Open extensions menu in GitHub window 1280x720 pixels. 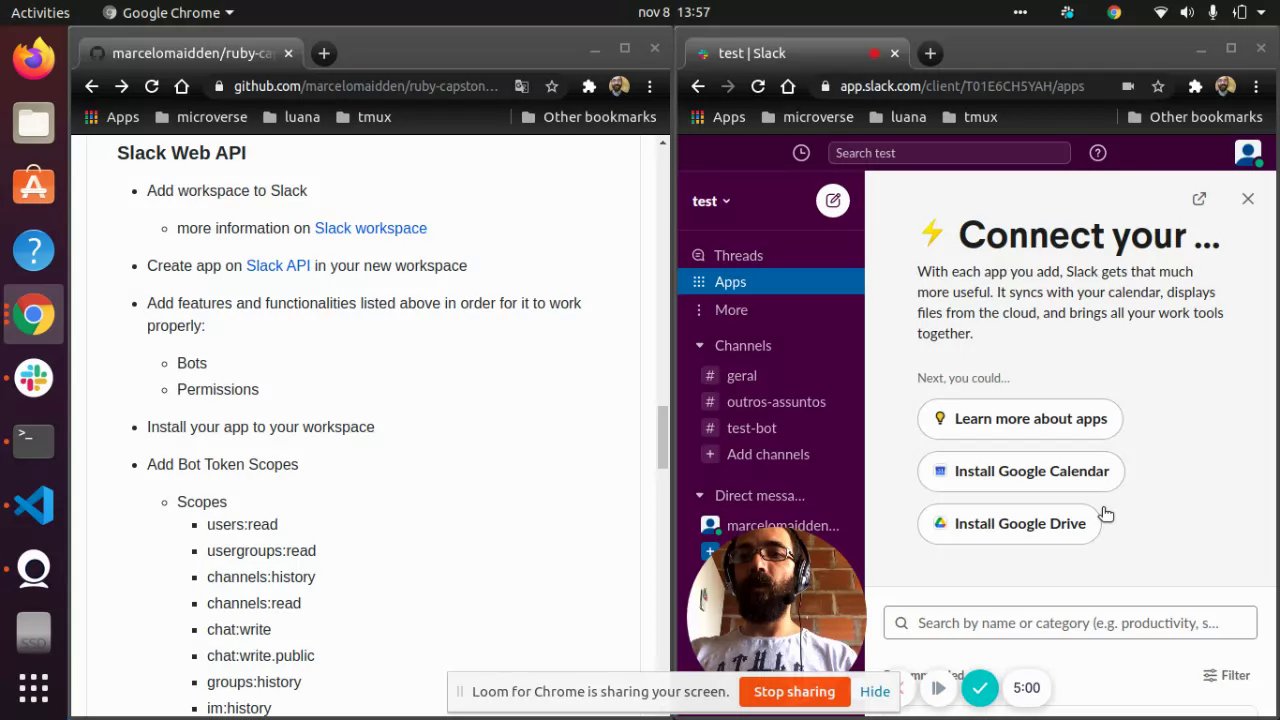click(x=589, y=87)
